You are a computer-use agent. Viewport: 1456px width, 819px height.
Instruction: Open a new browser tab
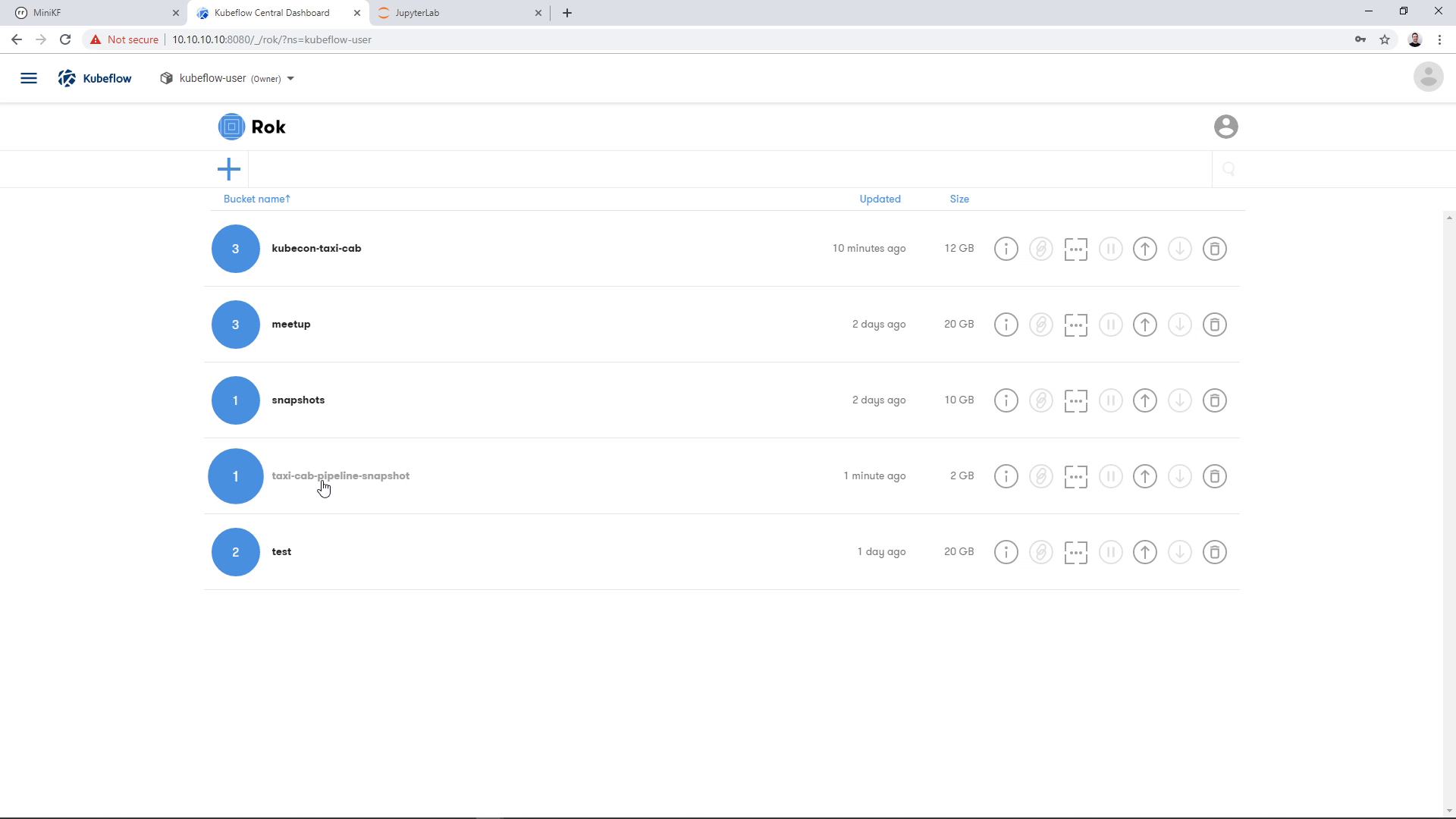coord(567,13)
